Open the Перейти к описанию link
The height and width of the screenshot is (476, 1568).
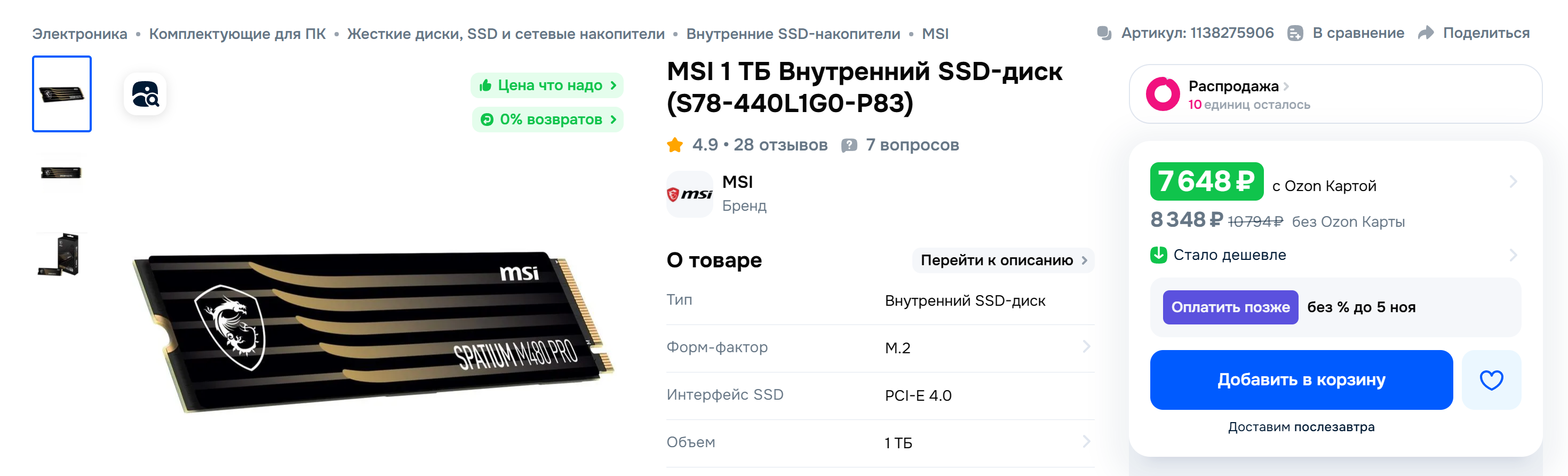(1002, 260)
